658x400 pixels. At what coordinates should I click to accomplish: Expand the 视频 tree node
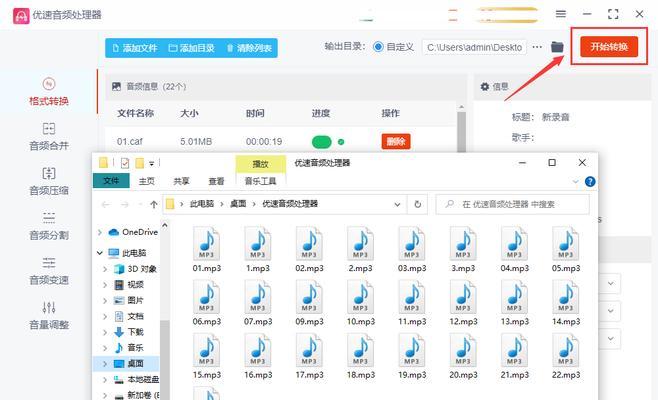tap(105, 285)
